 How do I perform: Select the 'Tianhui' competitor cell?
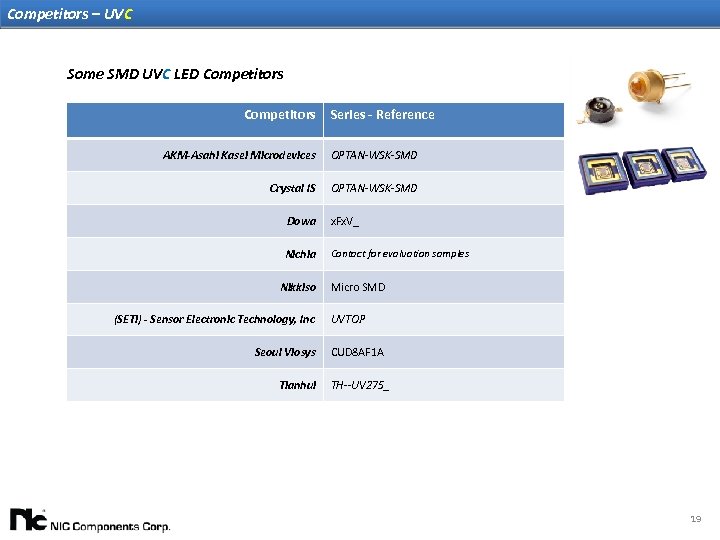195,385
